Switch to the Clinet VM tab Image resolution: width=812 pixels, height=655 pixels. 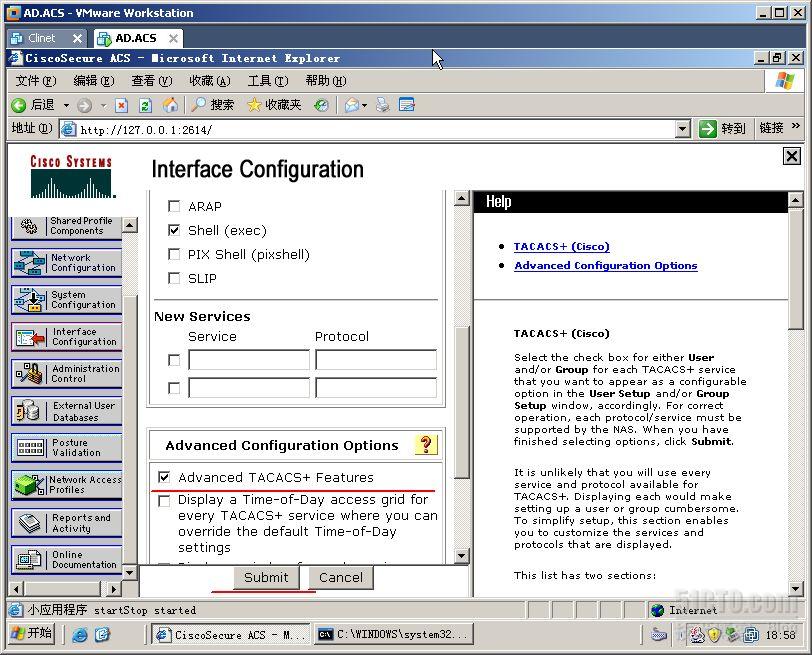41,38
